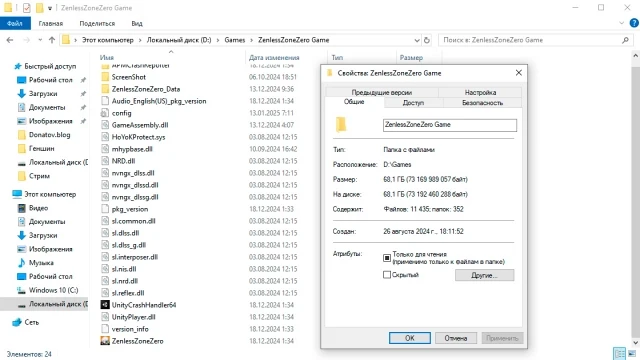640x360 pixels.
Task: Switch to Настройка tab
Action: pos(480,92)
